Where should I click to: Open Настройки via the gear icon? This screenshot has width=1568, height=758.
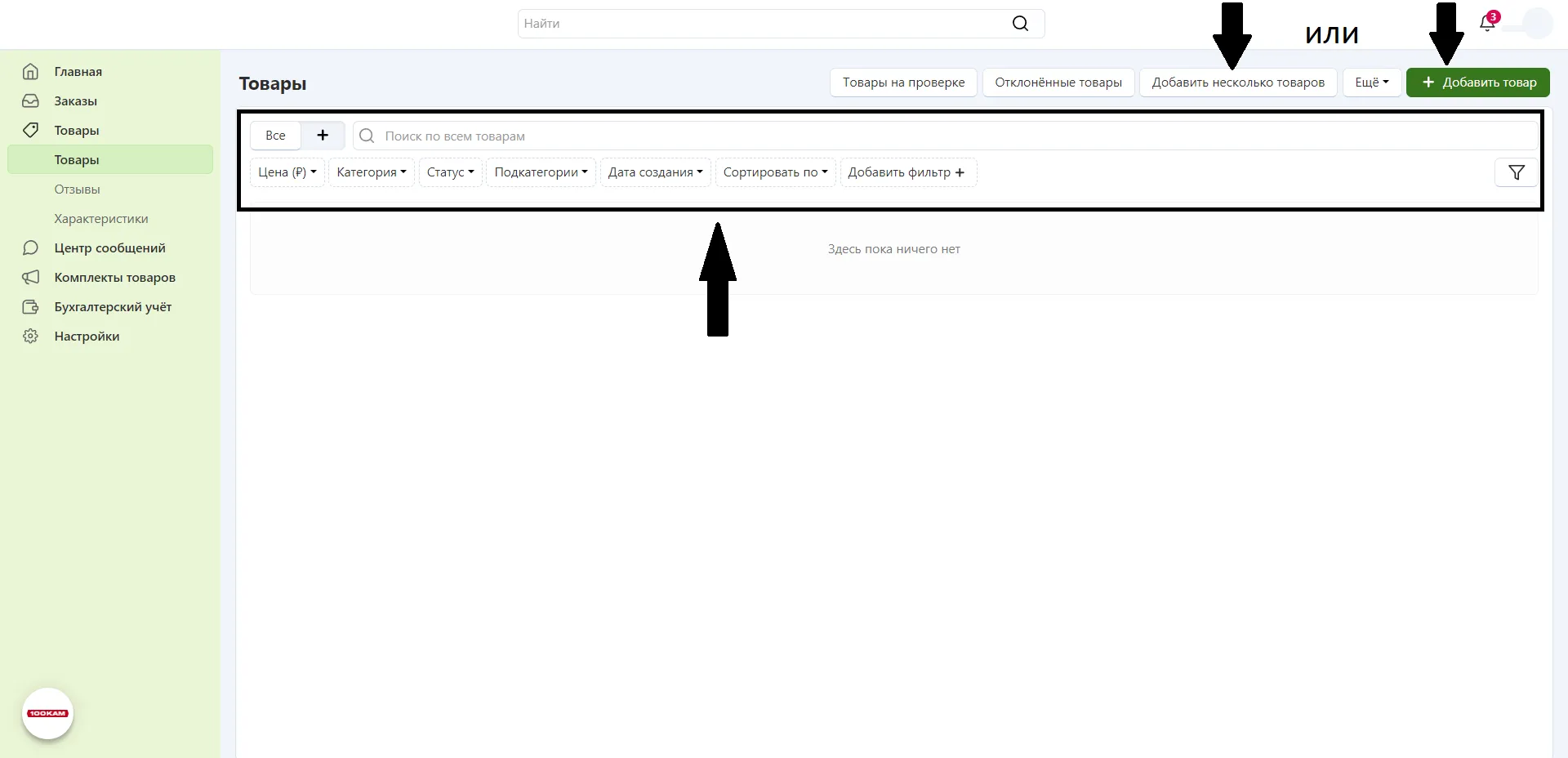click(30, 337)
